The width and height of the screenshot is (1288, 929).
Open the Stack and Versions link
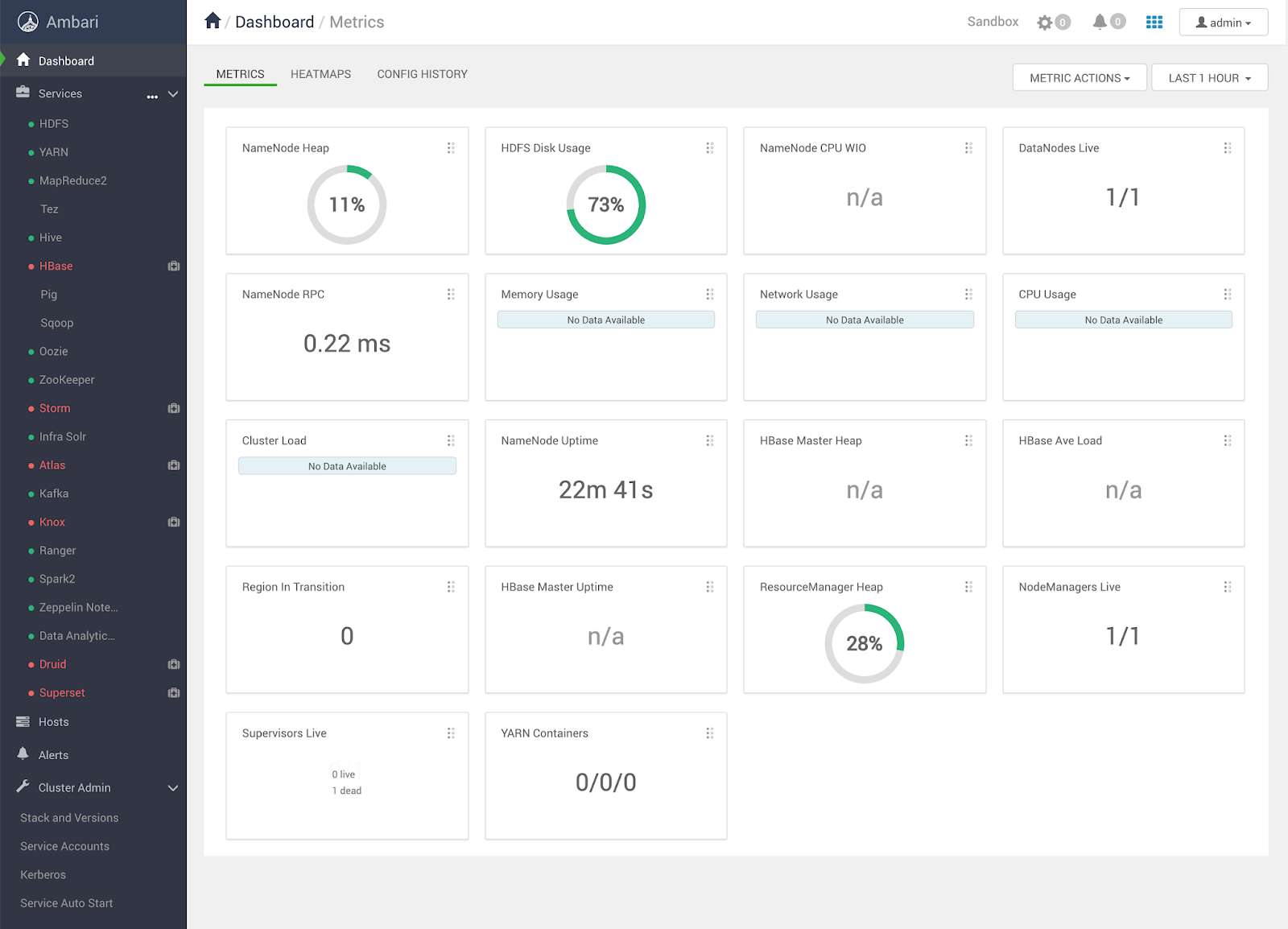(x=69, y=818)
